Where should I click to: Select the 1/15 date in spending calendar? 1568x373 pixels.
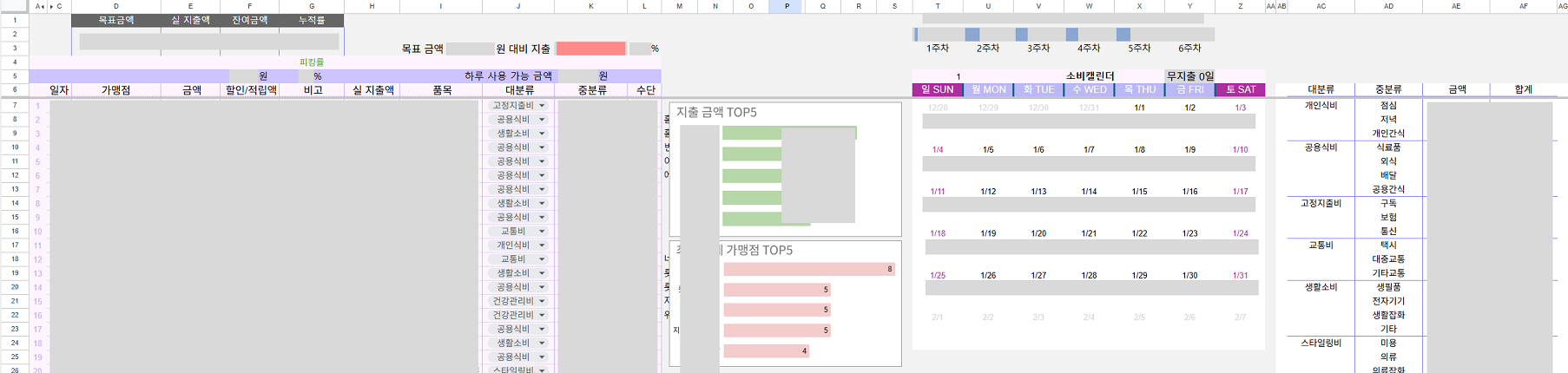coord(1139,192)
